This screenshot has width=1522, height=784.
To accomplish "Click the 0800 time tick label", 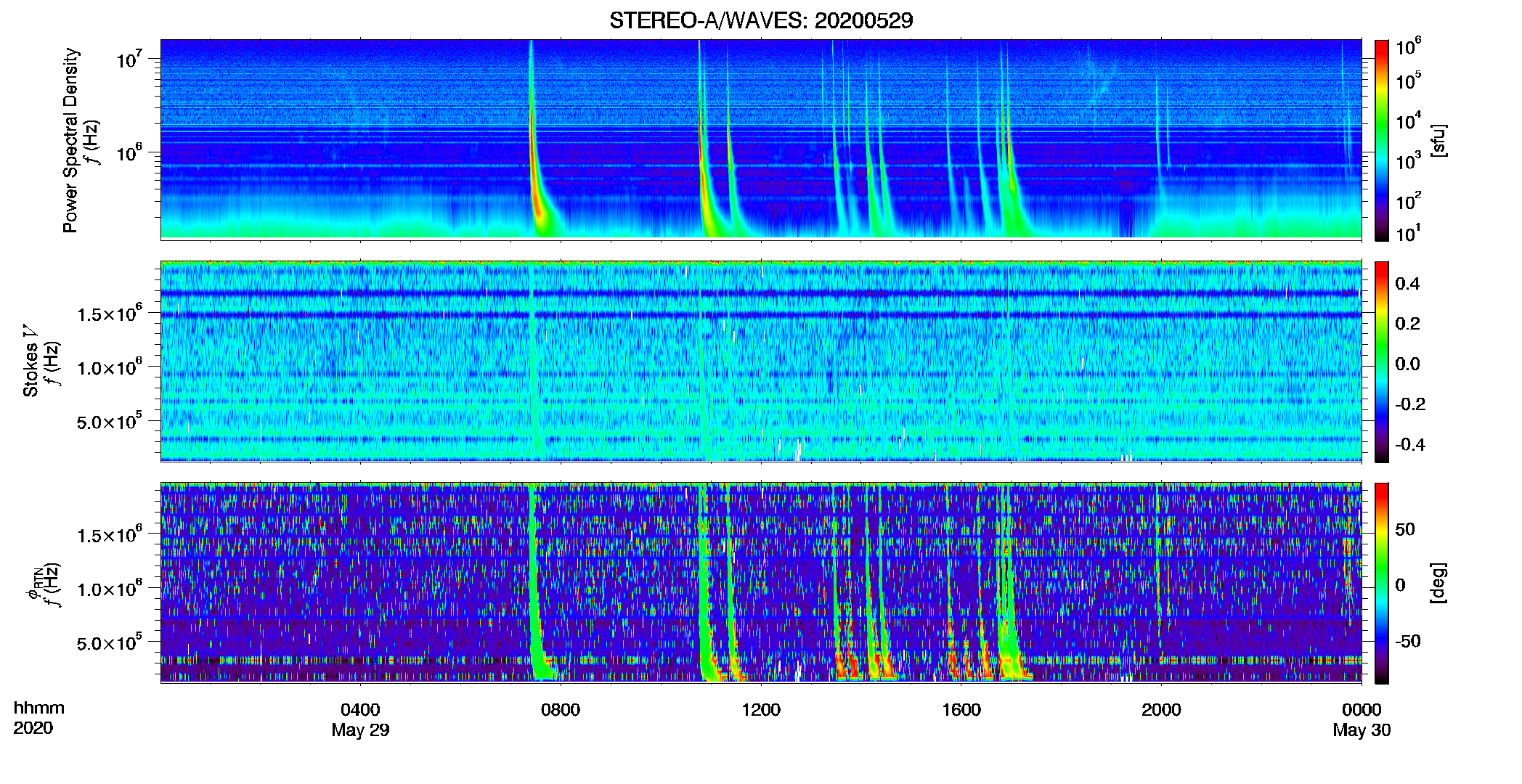I will coord(561,710).
